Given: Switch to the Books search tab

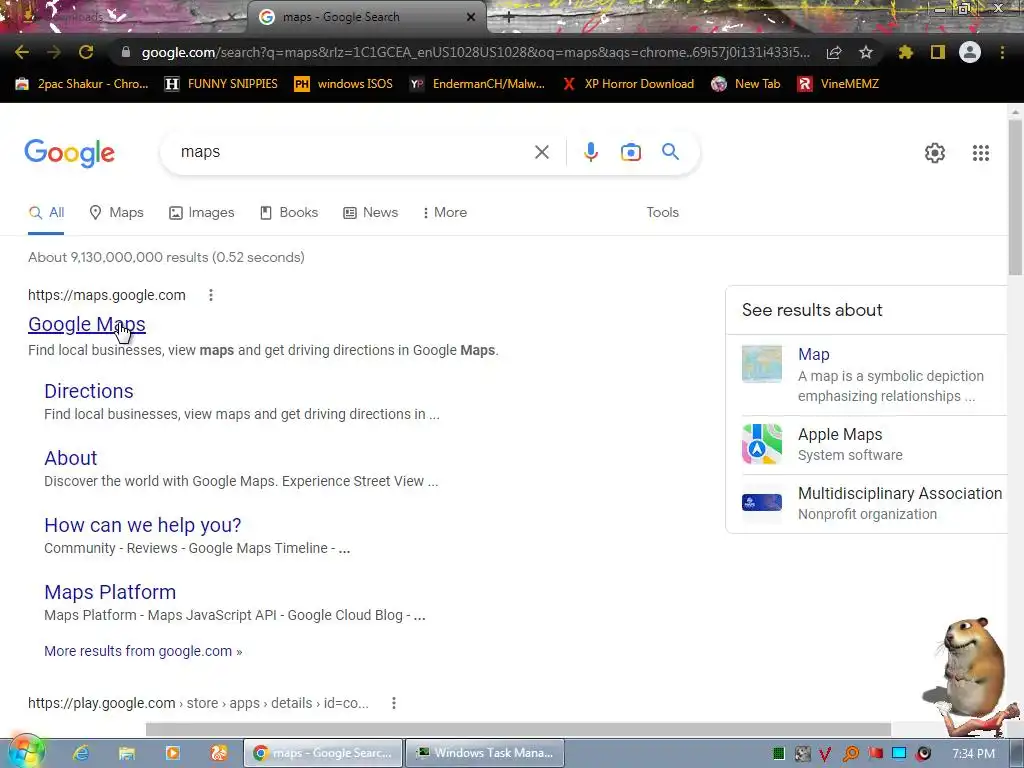Looking at the screenshot, I should [x=289, y=213].
